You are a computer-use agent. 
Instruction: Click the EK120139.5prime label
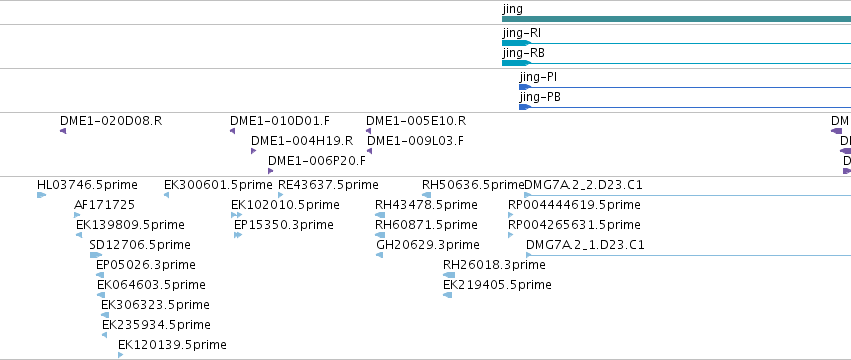[x=172, y=345]
